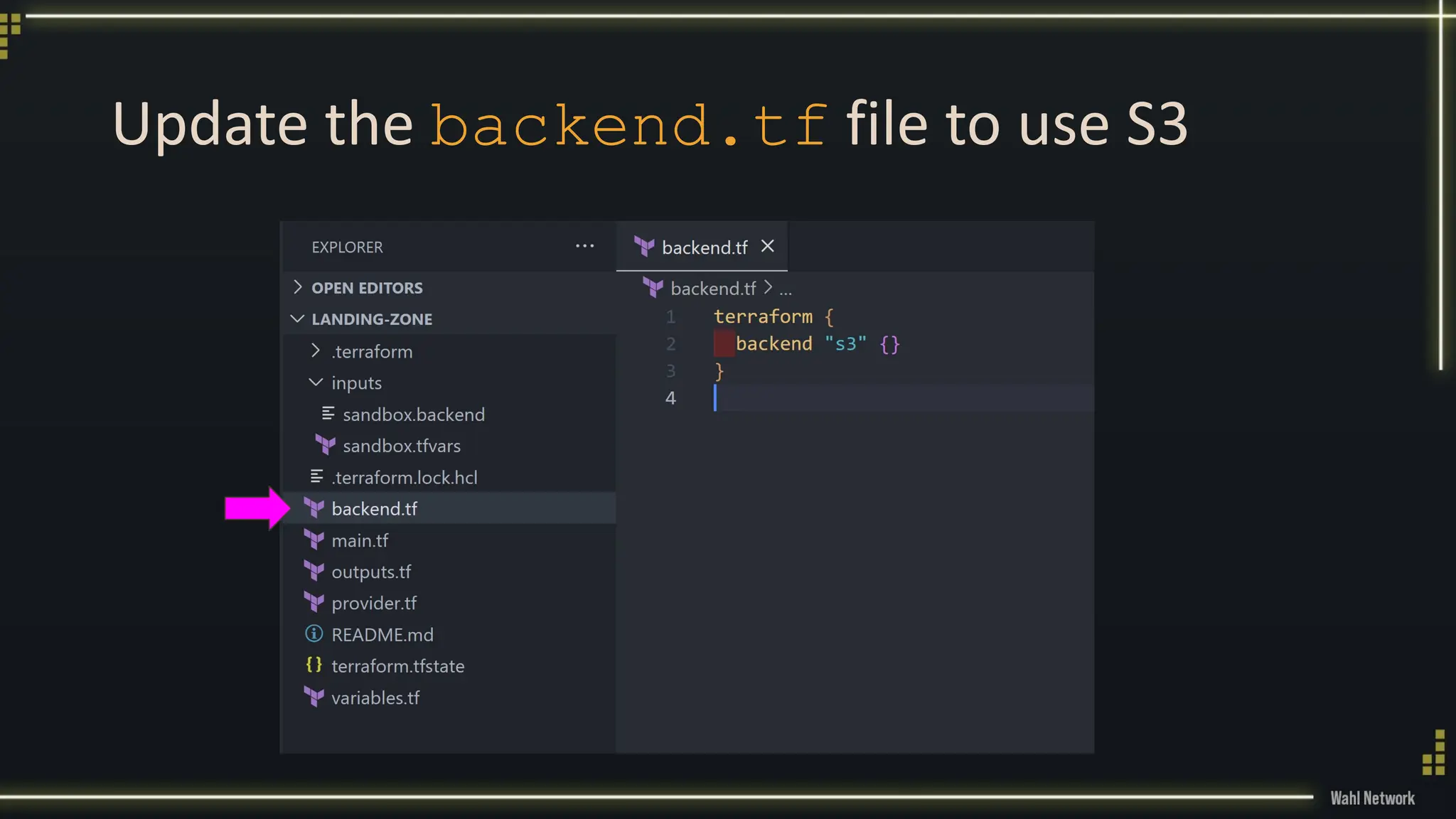Click the empty braces on line 2

point(890,345)
